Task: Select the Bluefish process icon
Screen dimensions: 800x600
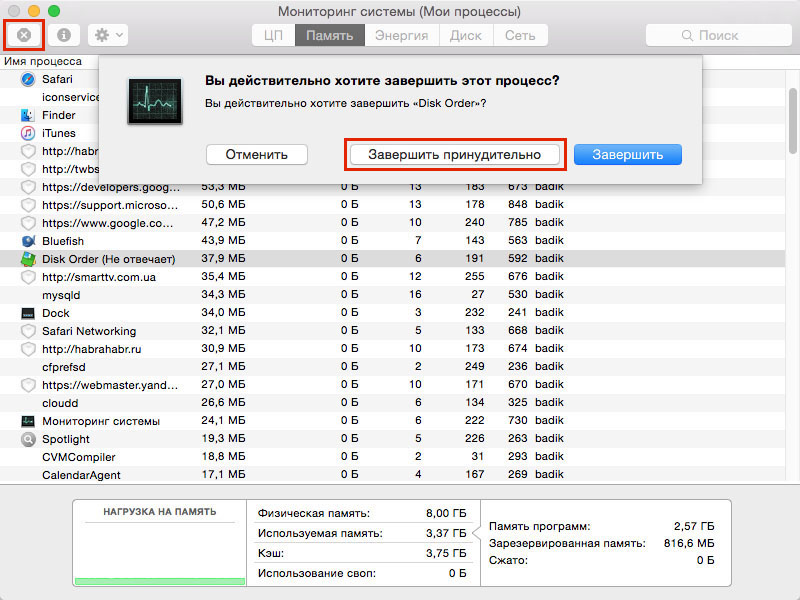Action: click(x=28, y=241)
